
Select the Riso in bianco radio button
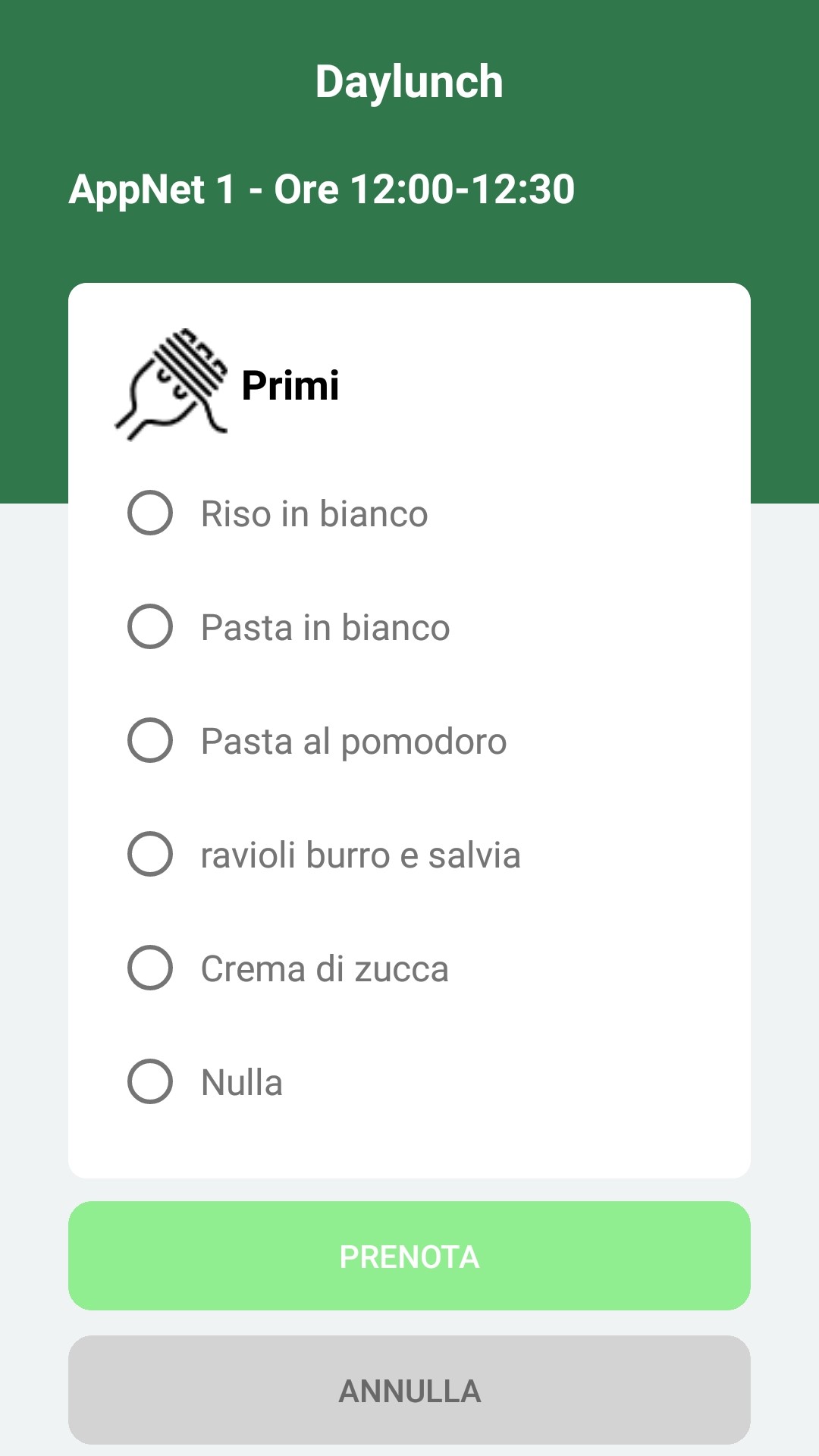(x=150, y=513)
